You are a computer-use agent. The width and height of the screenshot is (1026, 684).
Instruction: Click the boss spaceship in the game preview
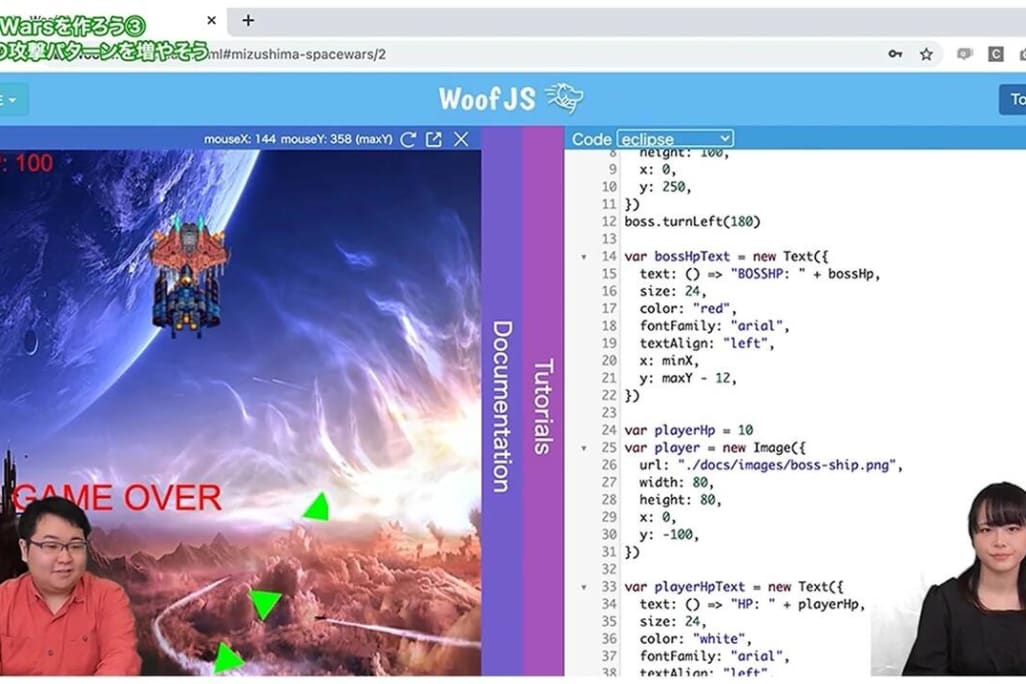click(188, 275)
